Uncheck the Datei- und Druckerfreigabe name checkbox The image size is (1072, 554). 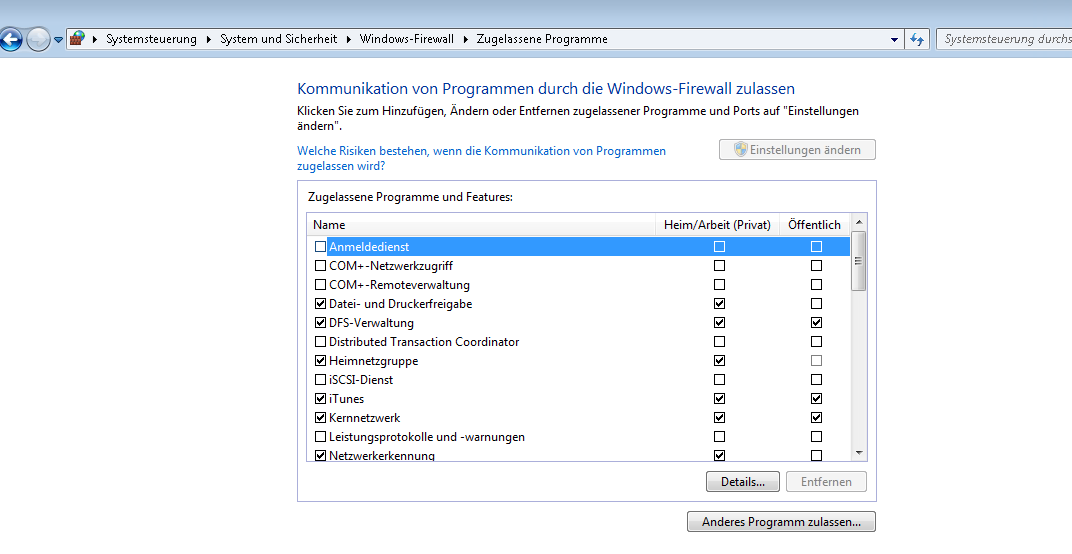[320, 304]
